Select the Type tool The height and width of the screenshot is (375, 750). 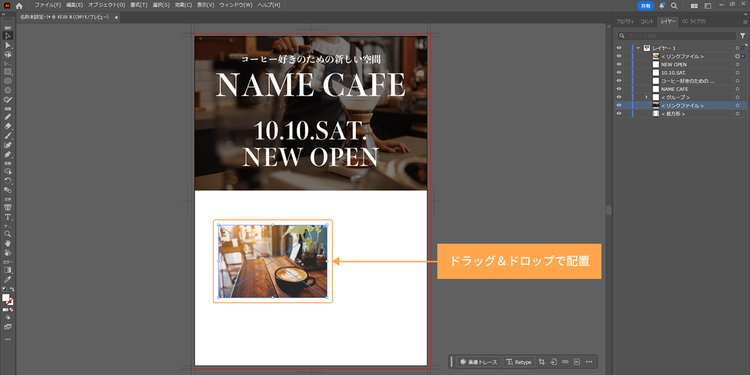pos(8,217)
